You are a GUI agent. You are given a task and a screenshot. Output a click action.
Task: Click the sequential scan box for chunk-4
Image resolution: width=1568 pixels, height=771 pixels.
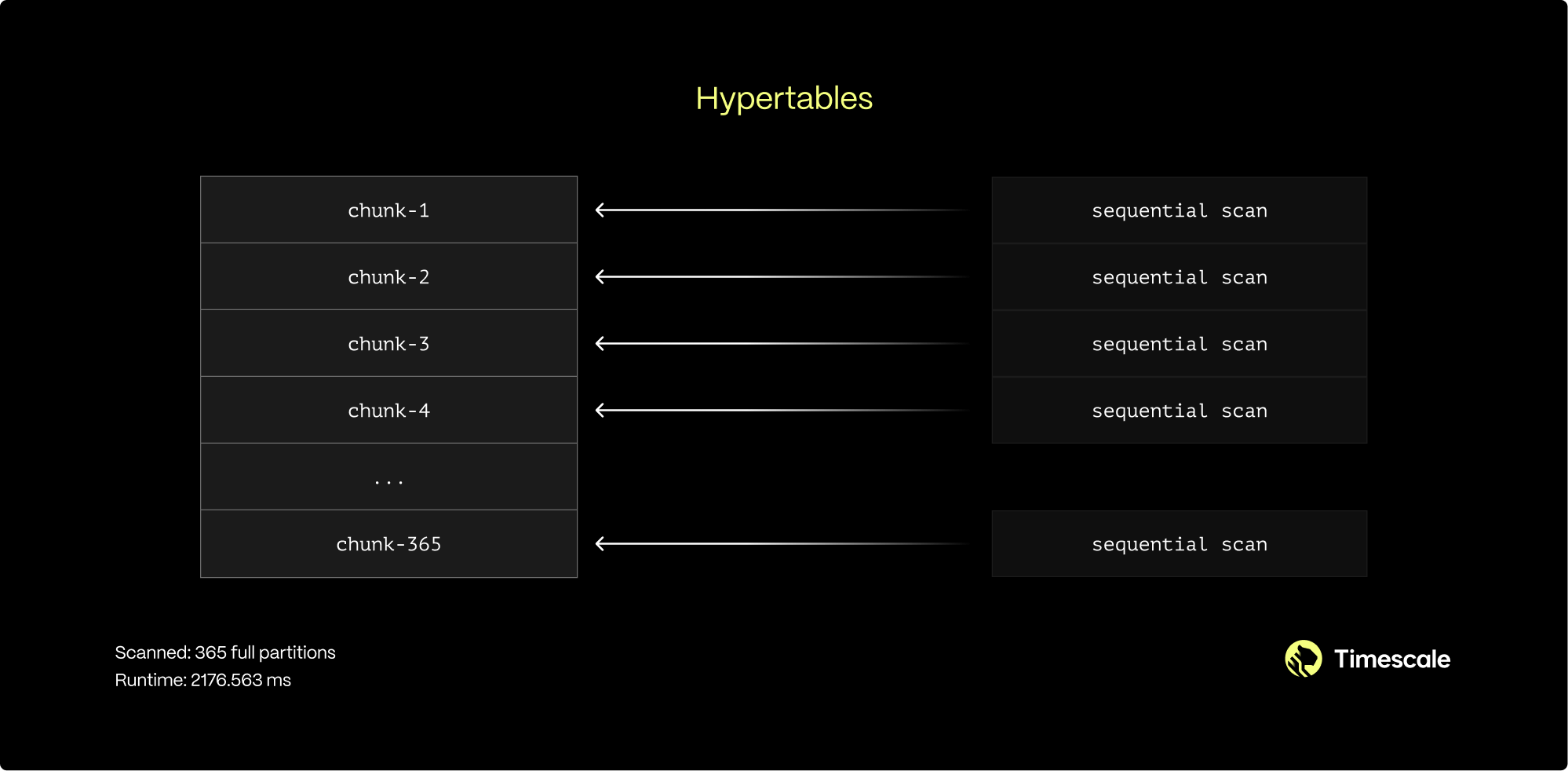coord(1179,411)
